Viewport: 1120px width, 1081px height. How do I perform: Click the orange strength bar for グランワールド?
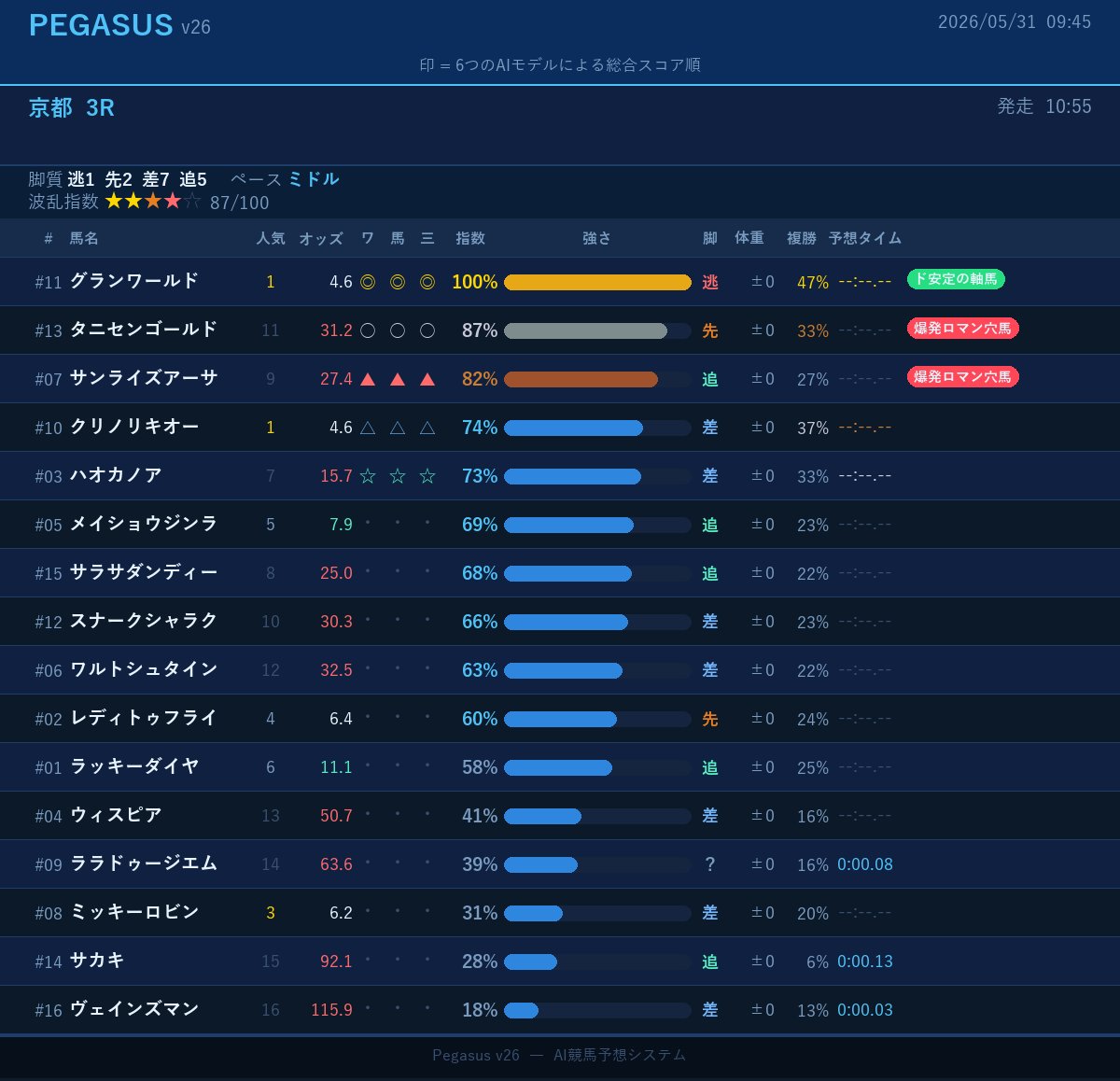597,282
